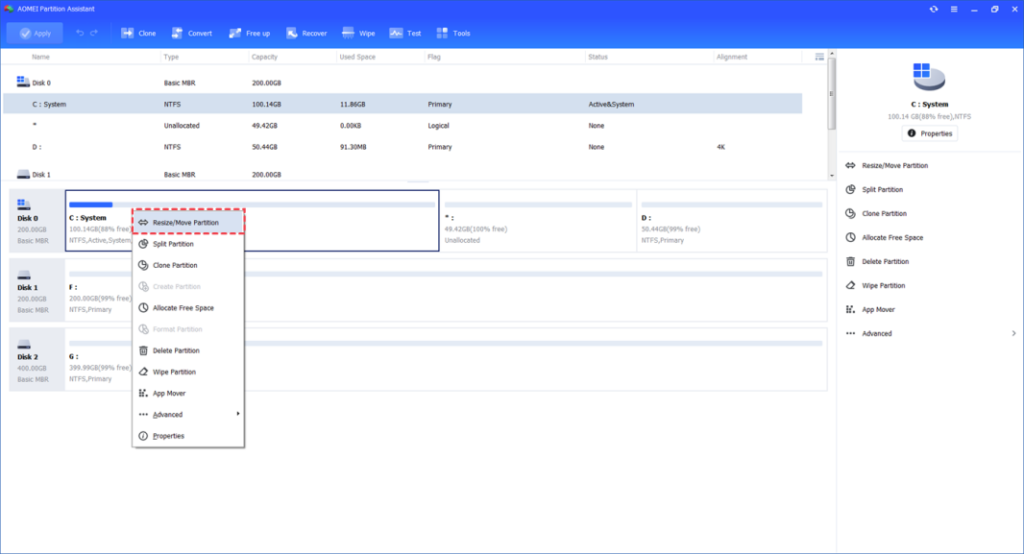Click the Clone toolbar icon
Viewport: 1024px width, 554px height.
[127, 33]
